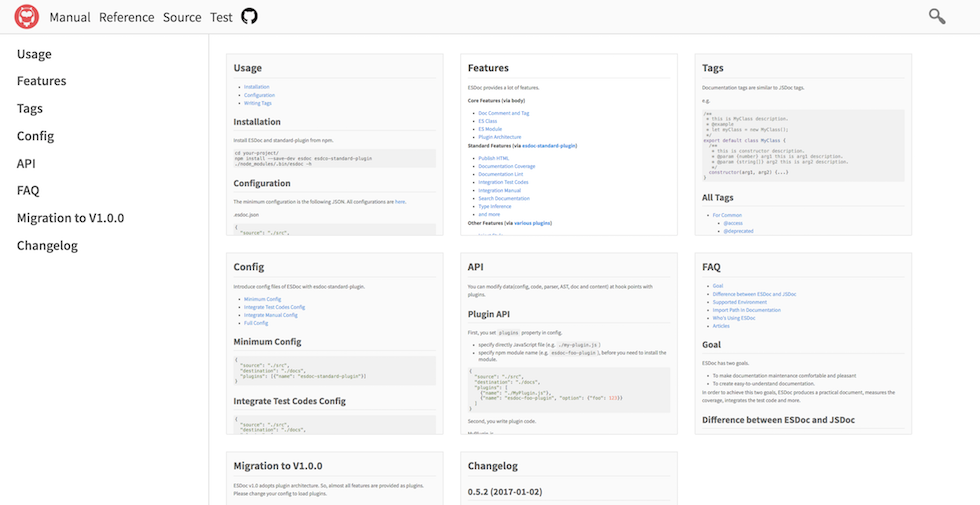Click the 'here' link about all configurations
This screenshot has width=980, height=505.
pyautogui.click(x=400, y=202)
